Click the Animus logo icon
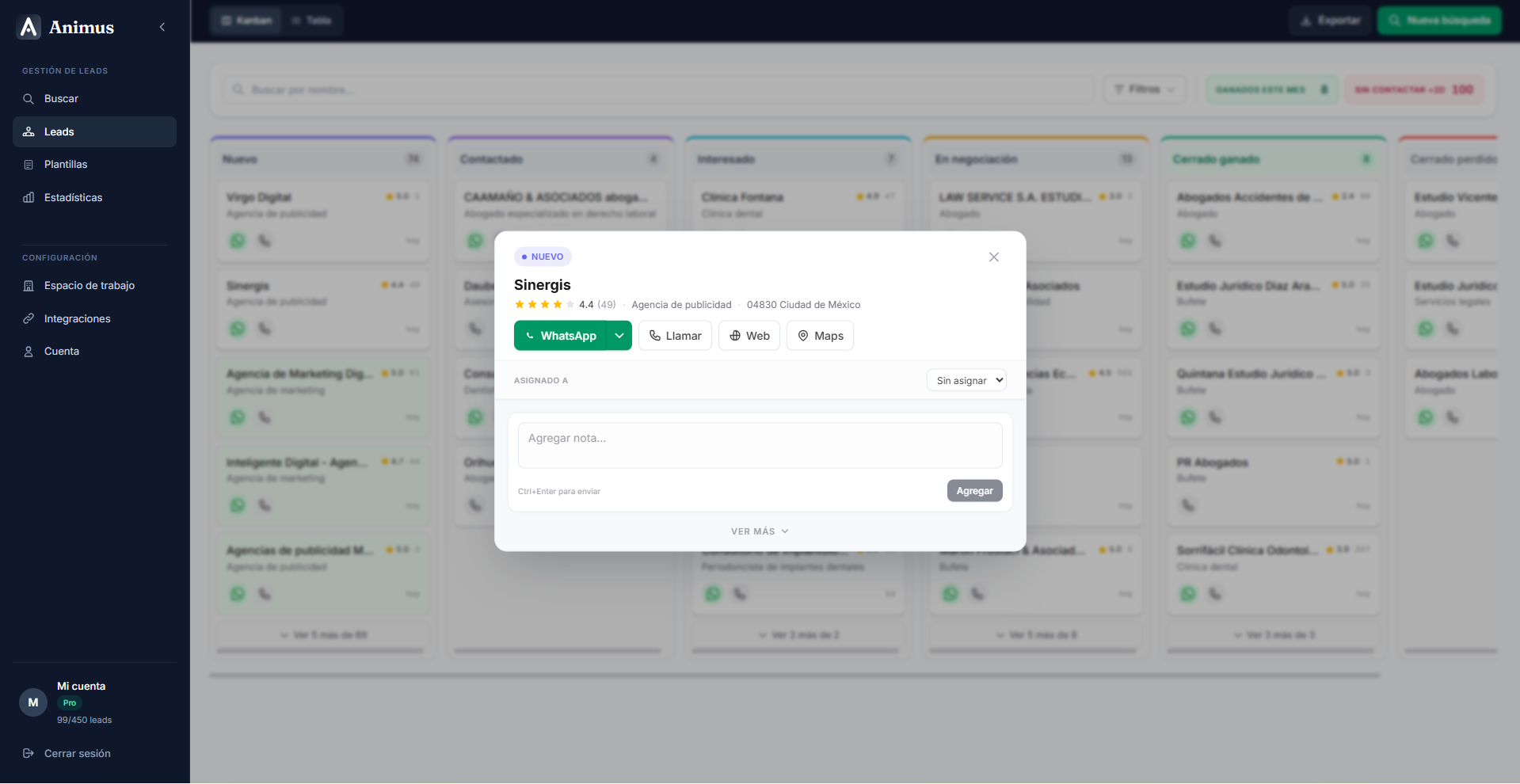 (29, 27)
